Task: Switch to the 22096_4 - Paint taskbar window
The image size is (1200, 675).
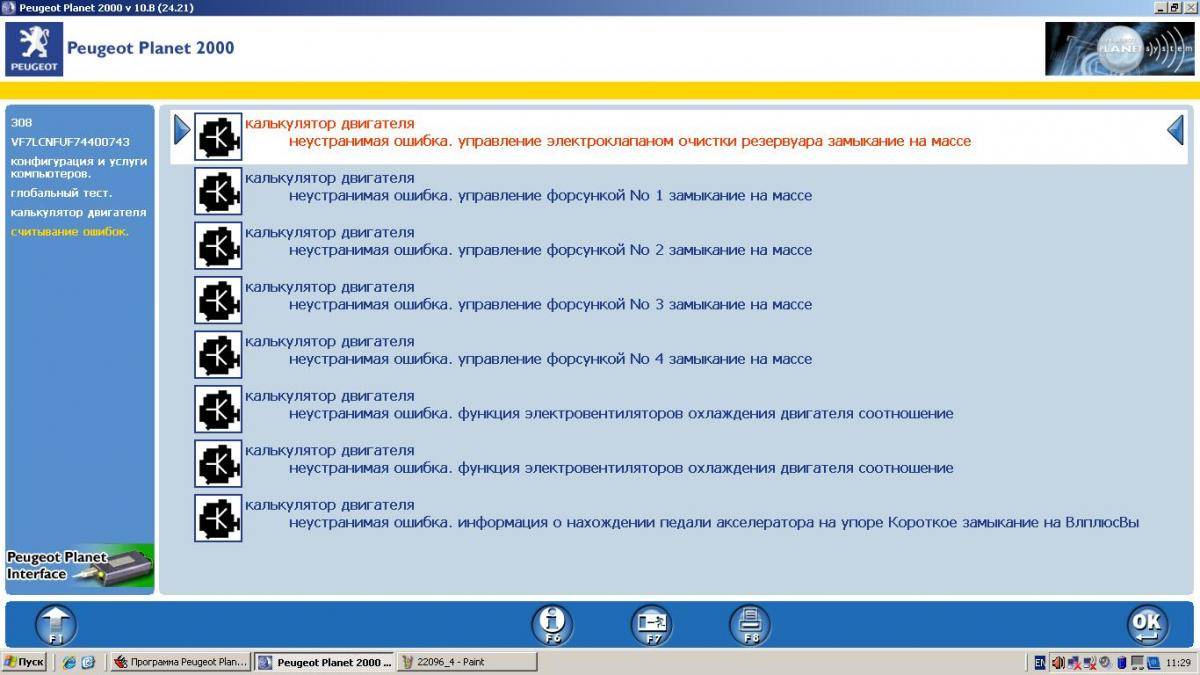Action: [467, 662]
